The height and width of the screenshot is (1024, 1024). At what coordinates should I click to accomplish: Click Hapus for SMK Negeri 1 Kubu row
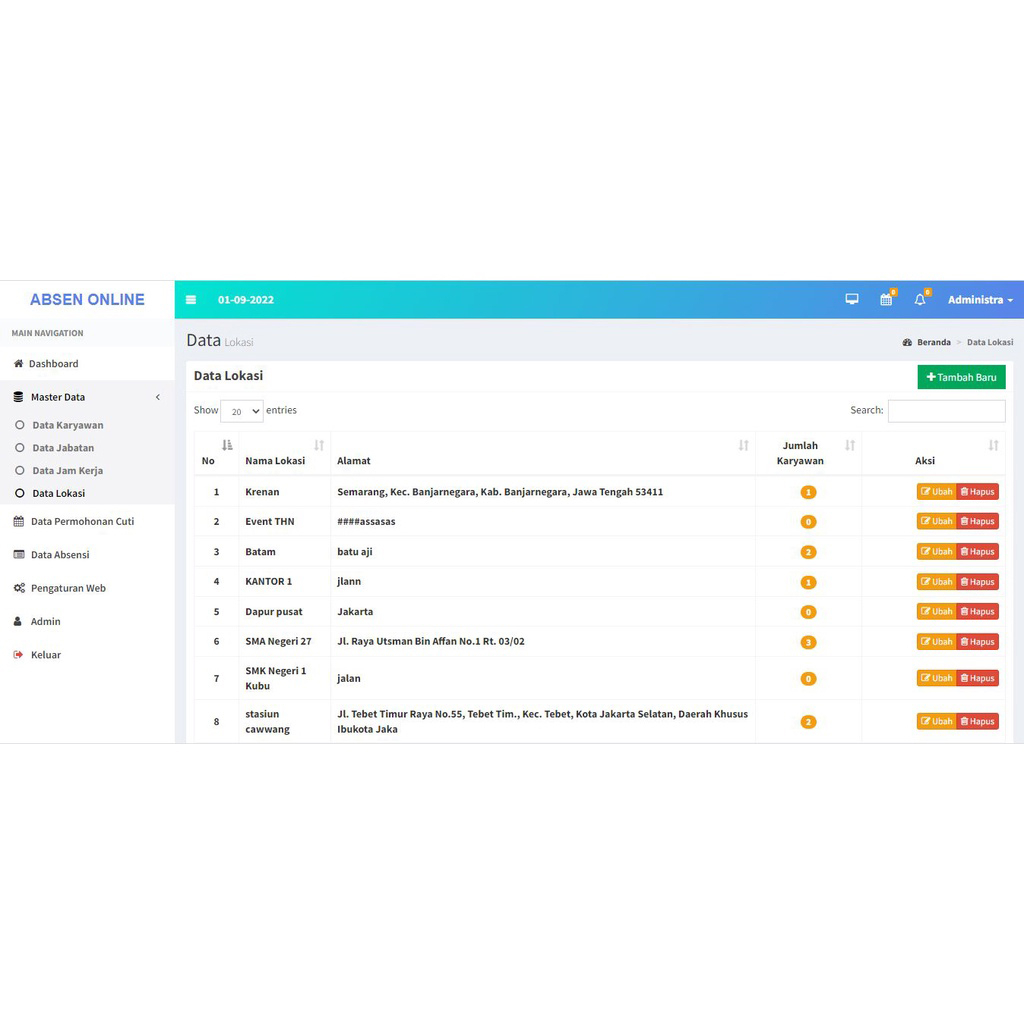(978, 679)
